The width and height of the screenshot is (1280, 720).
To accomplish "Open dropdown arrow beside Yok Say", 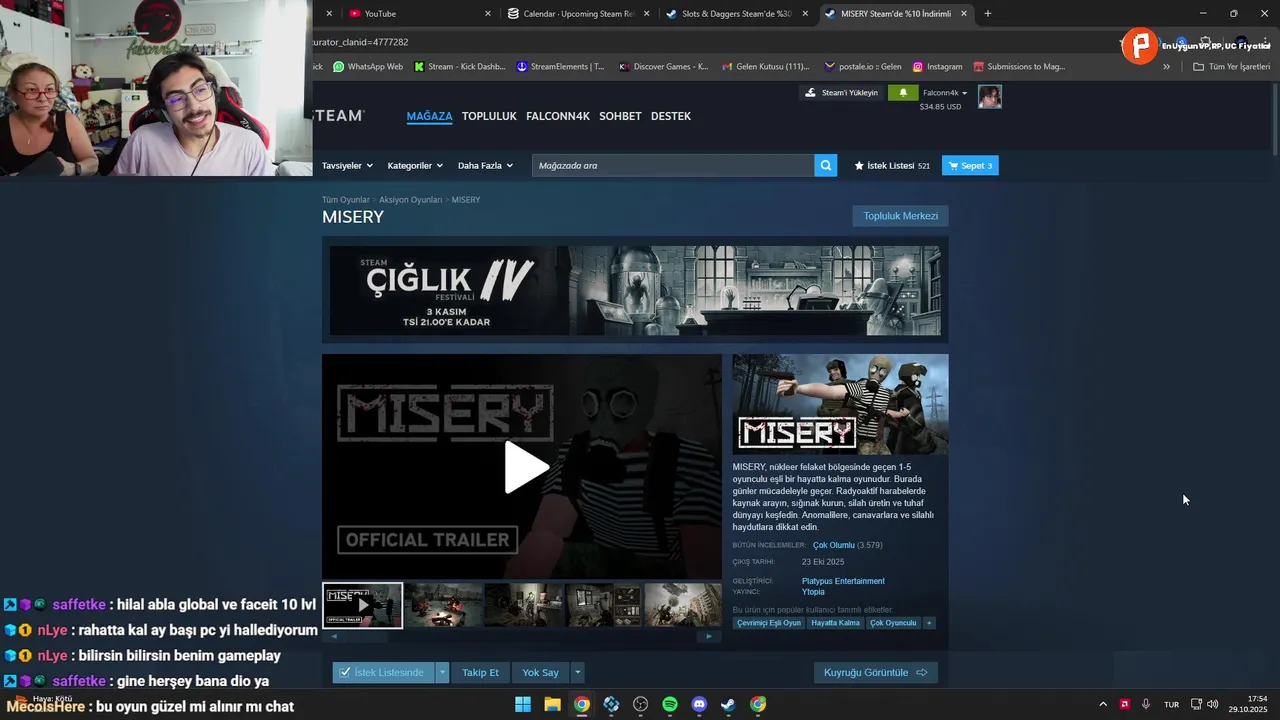I will click(x=577, y=672).
